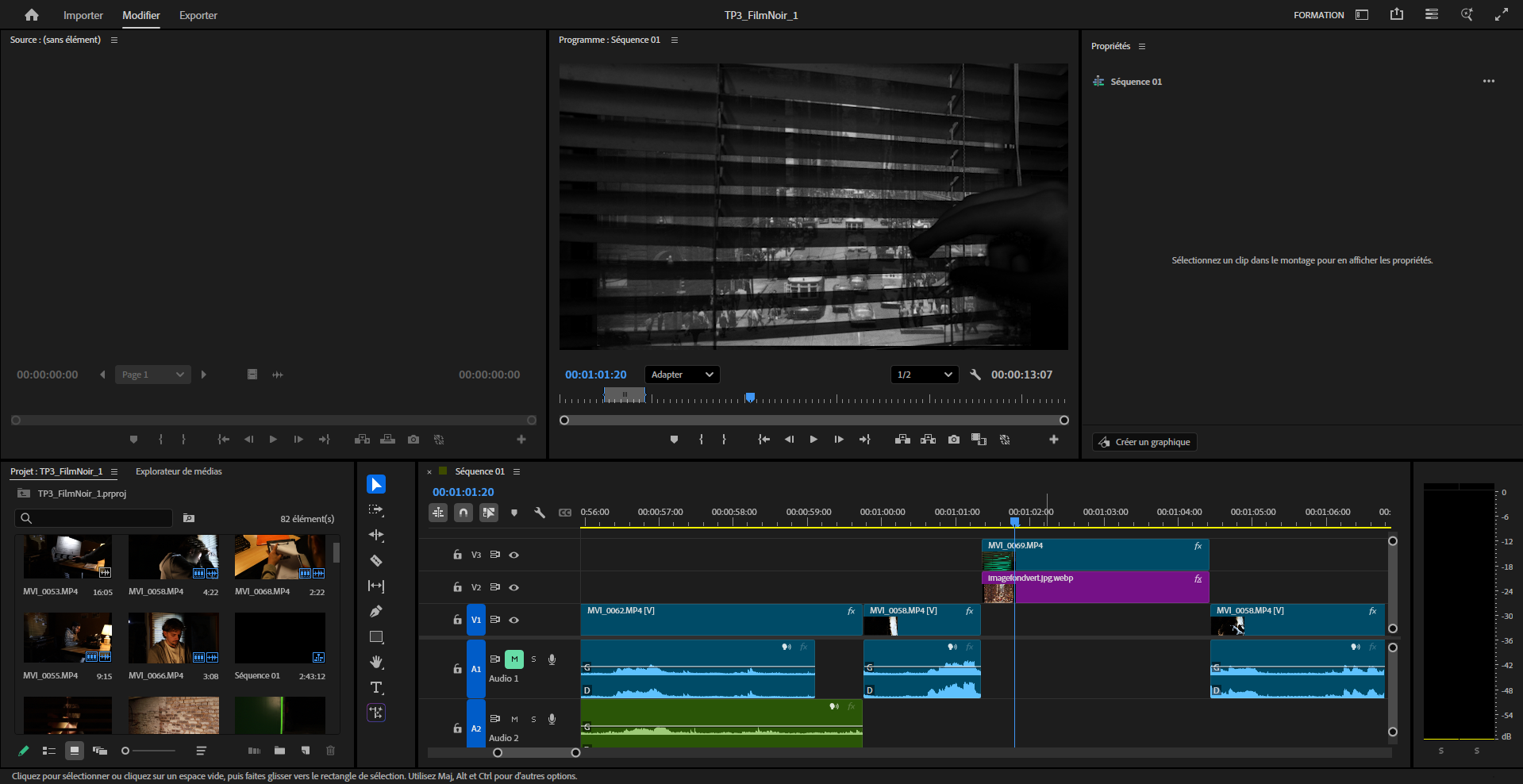This screenshot has width=1523, height=784.
Task: Click the Export Frame camera icon in Program monitor
Action: [x=953, y=440]
